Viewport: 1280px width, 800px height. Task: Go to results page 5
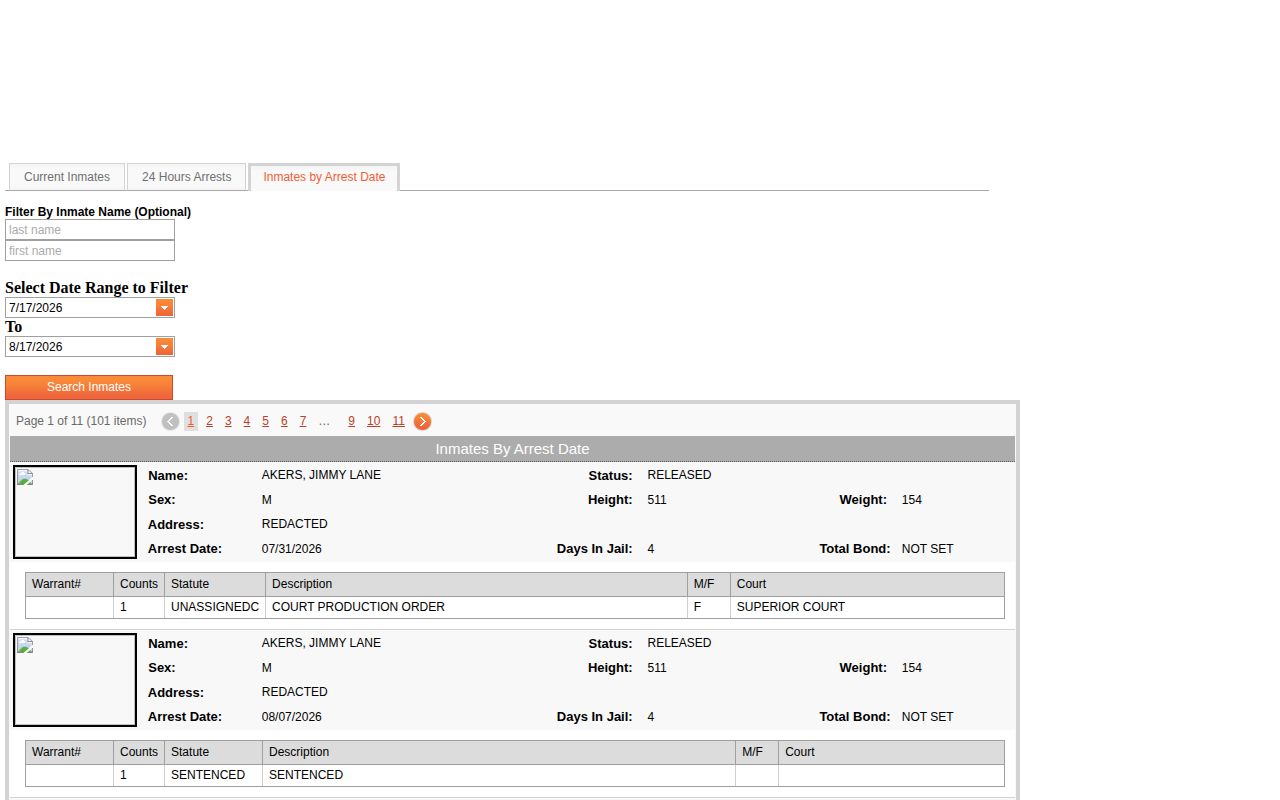pos(265,422)
